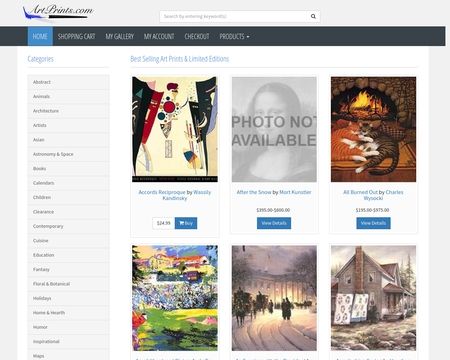Select the Humor category

tap(68, 327)
